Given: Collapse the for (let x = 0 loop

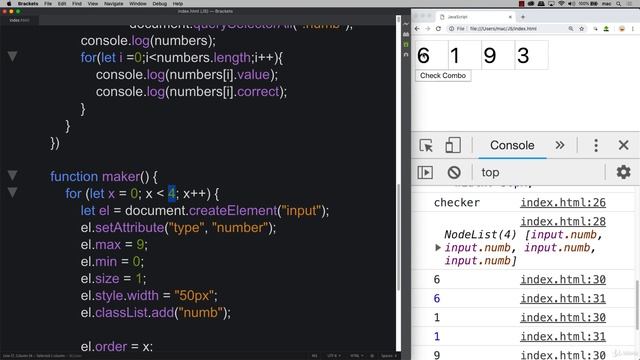Looking at the screenshot, I should tap(13, 193).
